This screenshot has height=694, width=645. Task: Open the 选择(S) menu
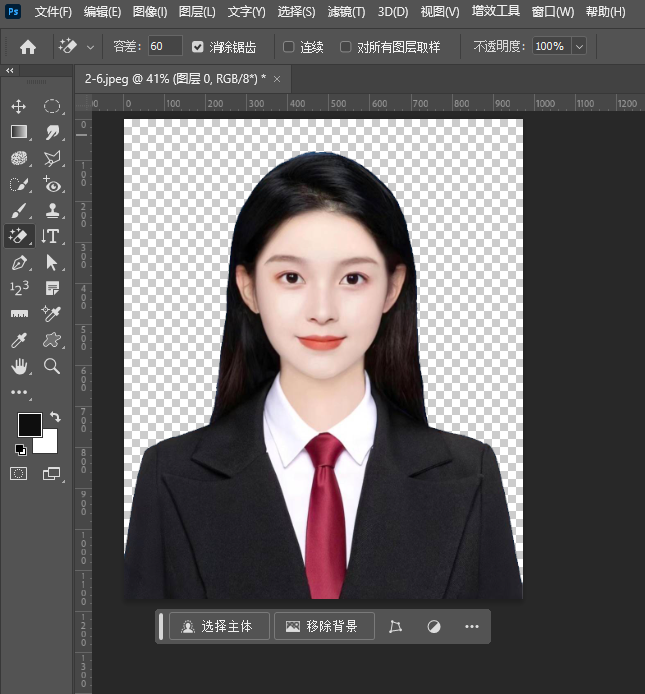coord(297,12)
